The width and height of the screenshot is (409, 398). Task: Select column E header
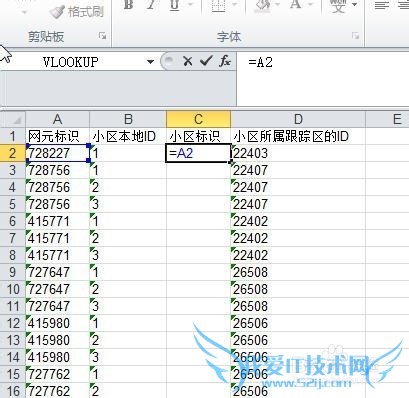pyautogui.click(x=387, y=119)
